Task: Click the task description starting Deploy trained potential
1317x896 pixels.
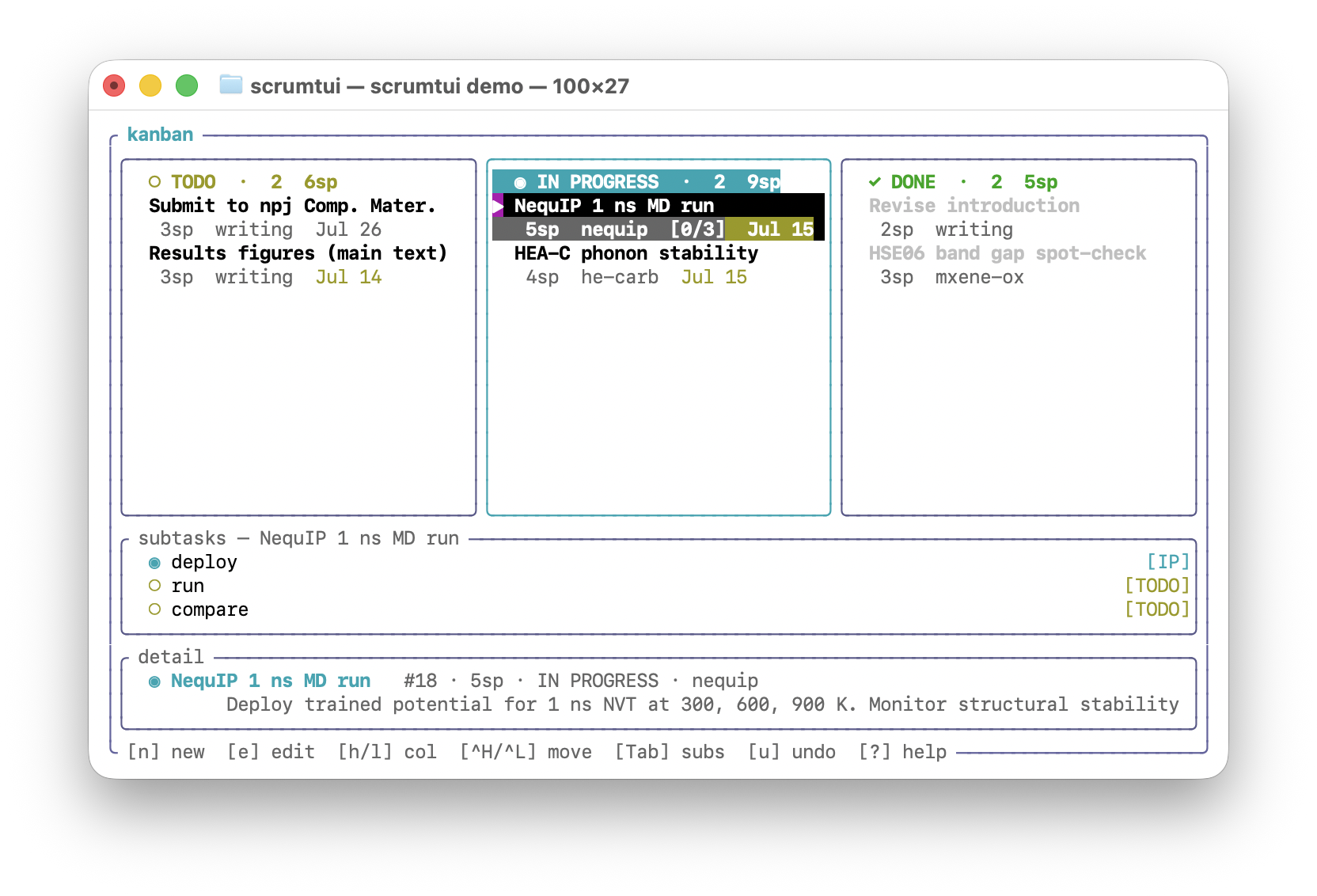Action: pyautogui.click(x=703, y=704)
